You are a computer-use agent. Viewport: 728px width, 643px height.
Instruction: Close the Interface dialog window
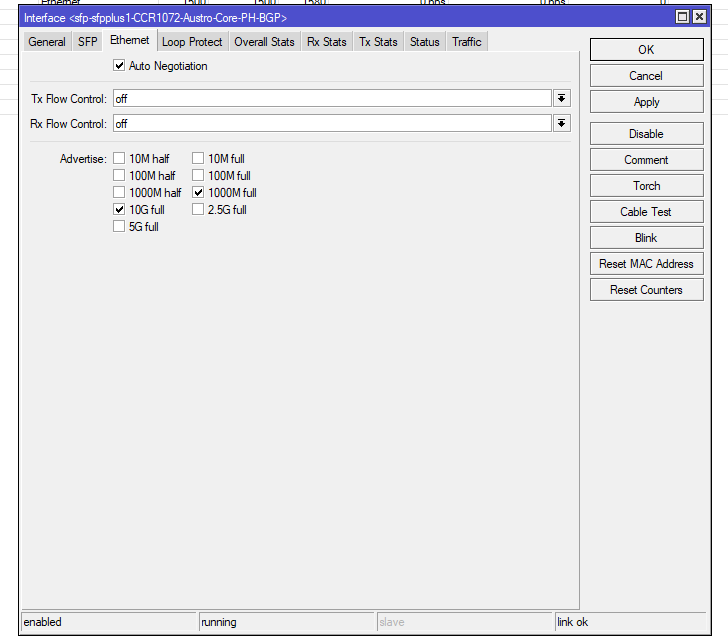[699, 17]
